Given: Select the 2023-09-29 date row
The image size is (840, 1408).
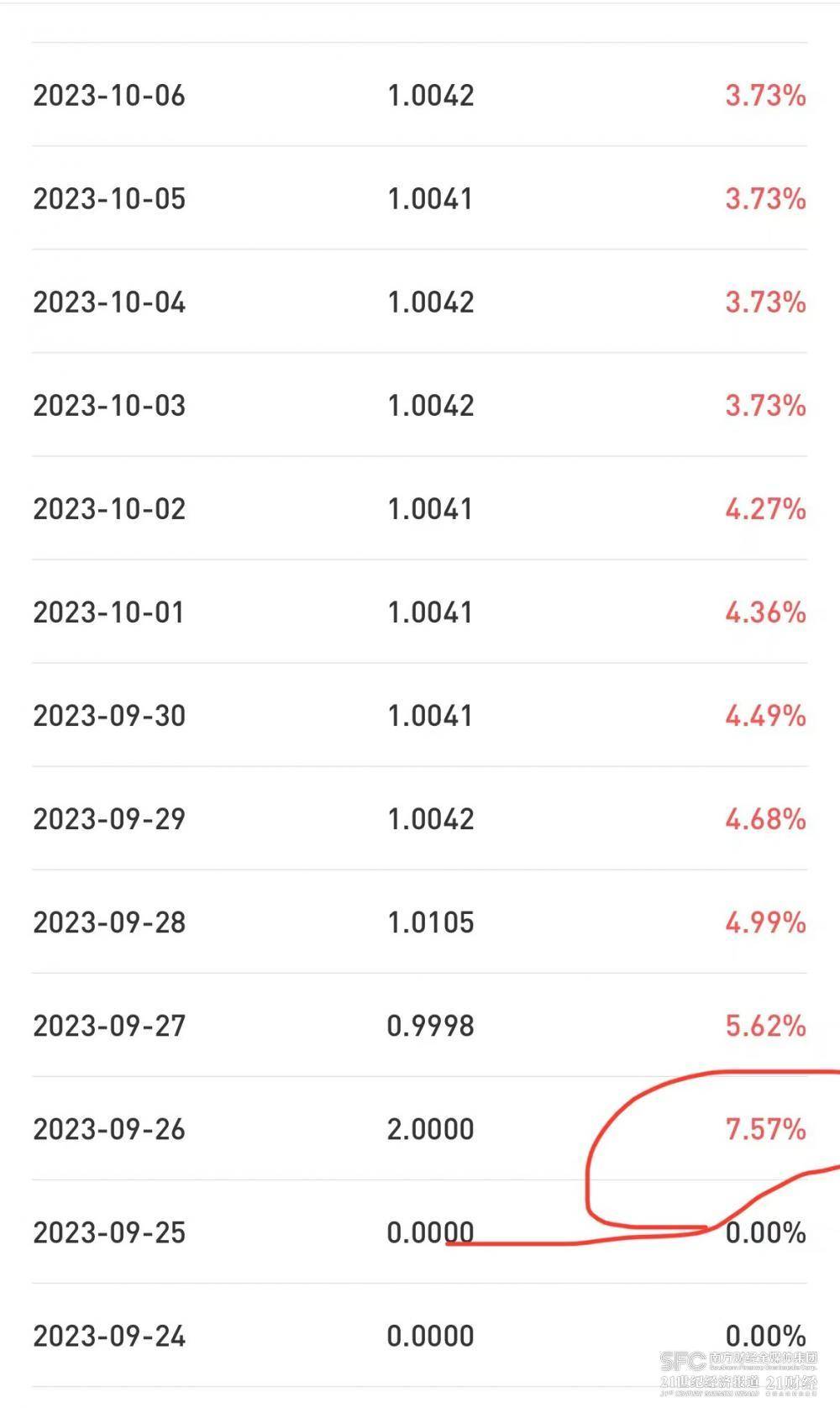Looking at the screenshot, I should click(109, 819).
